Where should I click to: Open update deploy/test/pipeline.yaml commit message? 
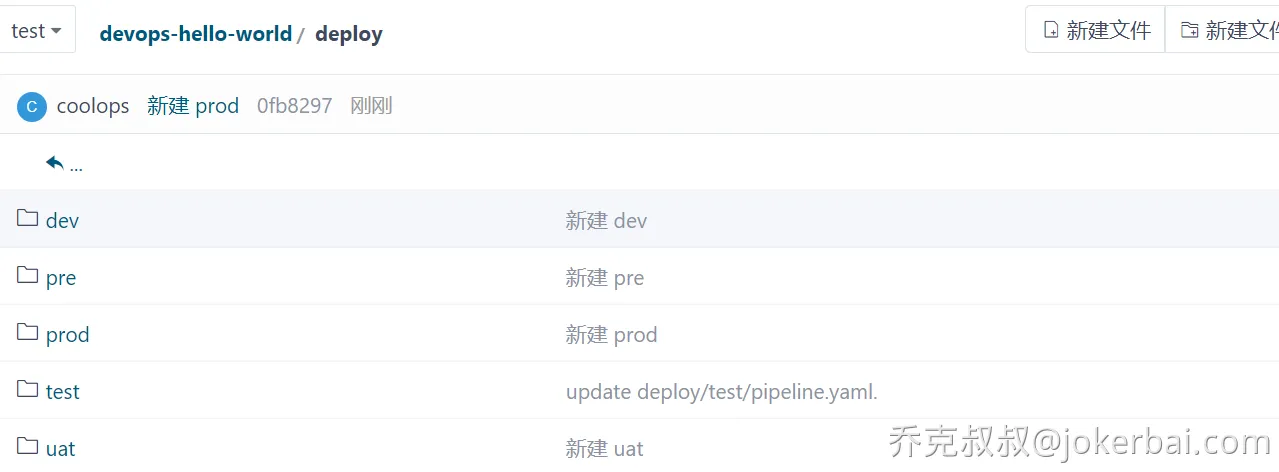click(x=722, y=392)
